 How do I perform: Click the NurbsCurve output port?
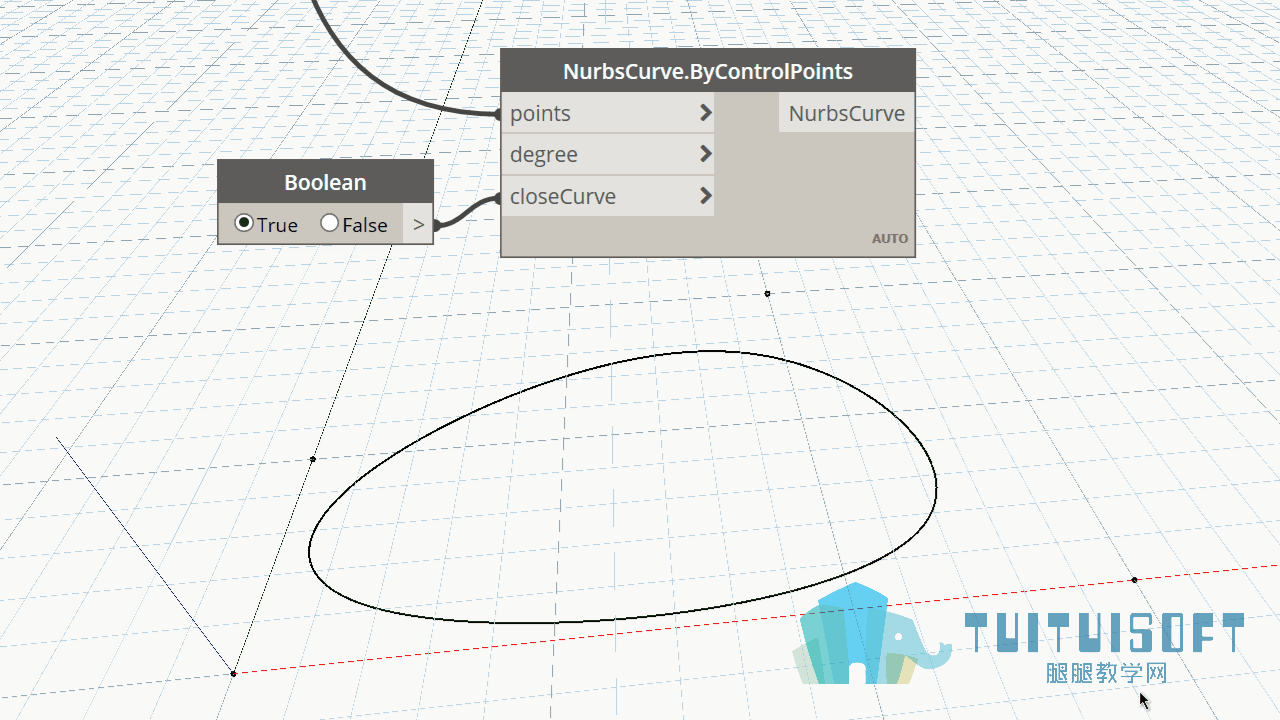pos(846,113)
